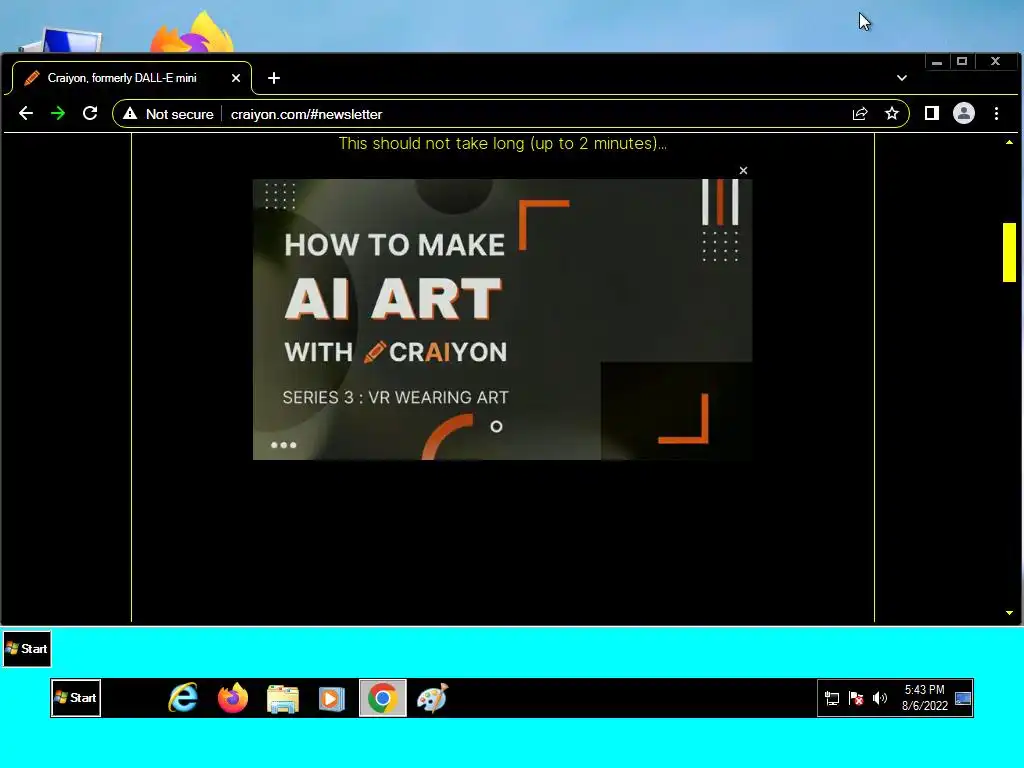Maximize the Chrome window
Screen dimensions: 1024x768
pos(962,61)
